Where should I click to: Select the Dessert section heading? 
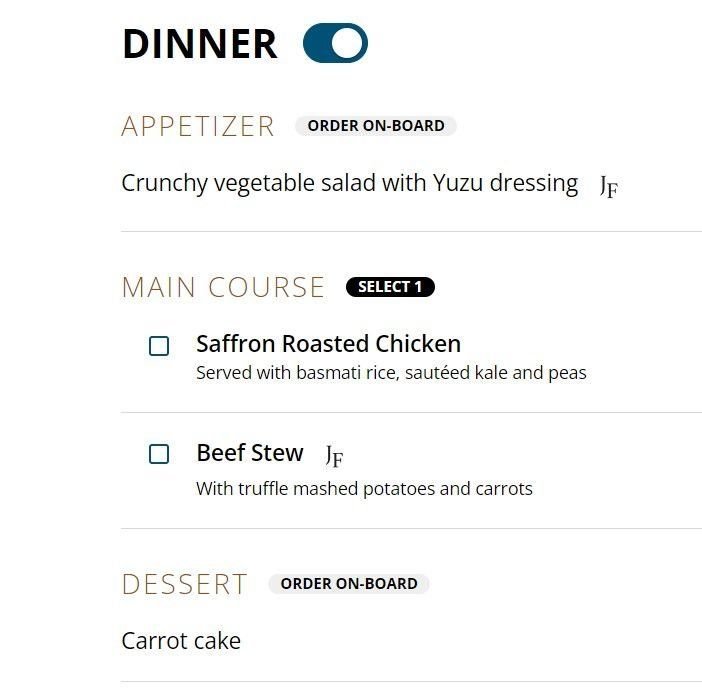coord(184,585)
